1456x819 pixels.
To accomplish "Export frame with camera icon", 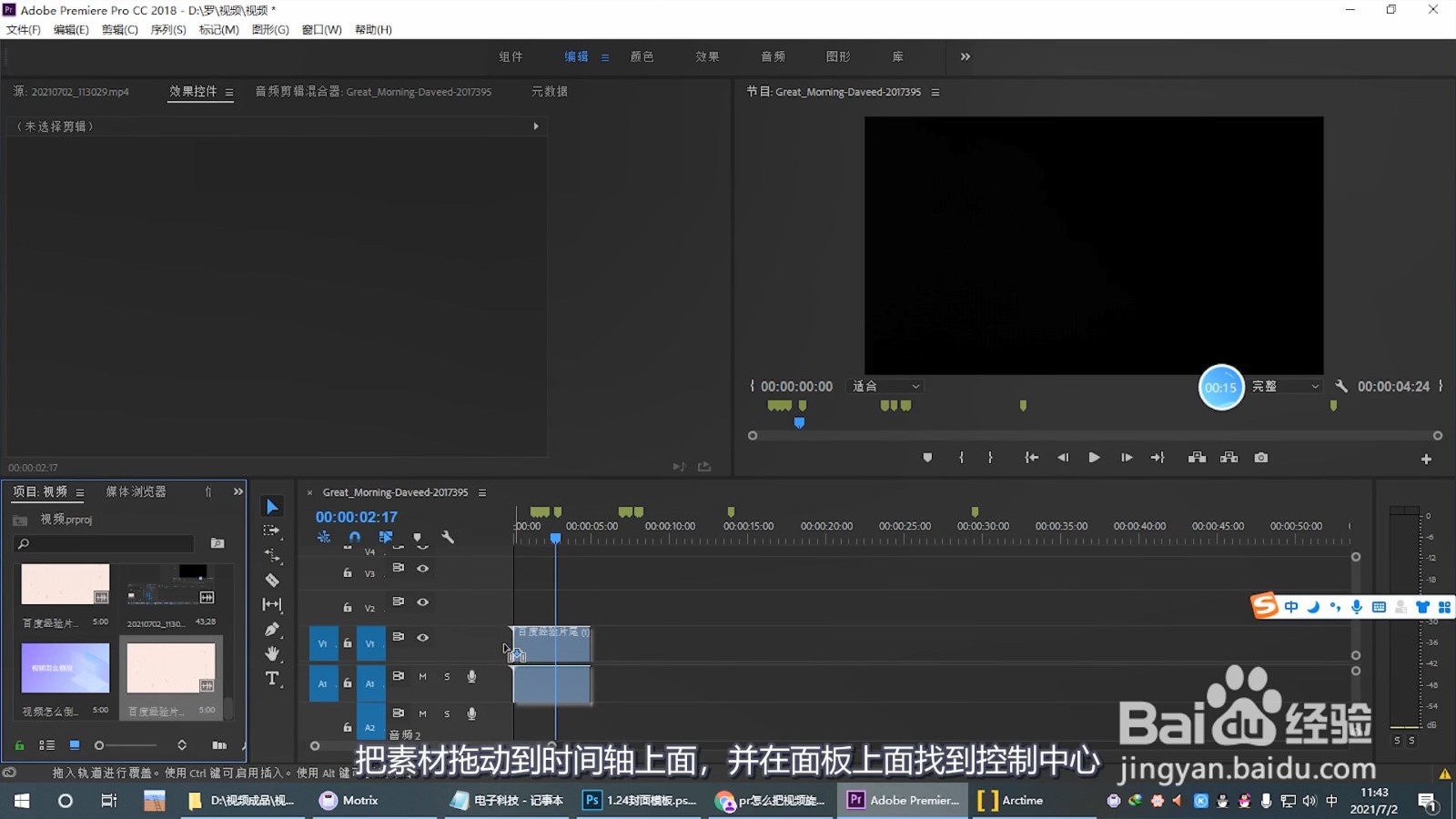I will (1261, 458).
